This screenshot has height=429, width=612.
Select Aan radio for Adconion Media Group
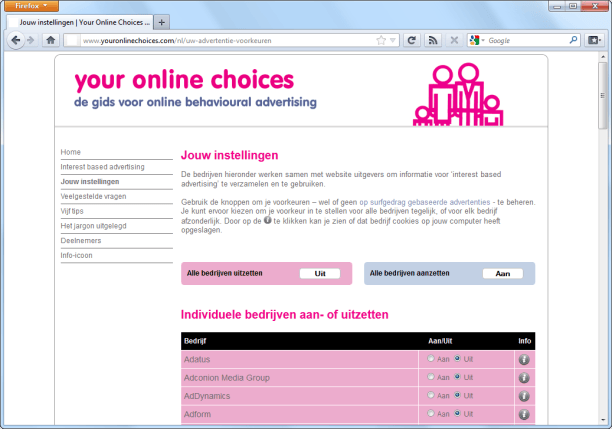[431, 377]
